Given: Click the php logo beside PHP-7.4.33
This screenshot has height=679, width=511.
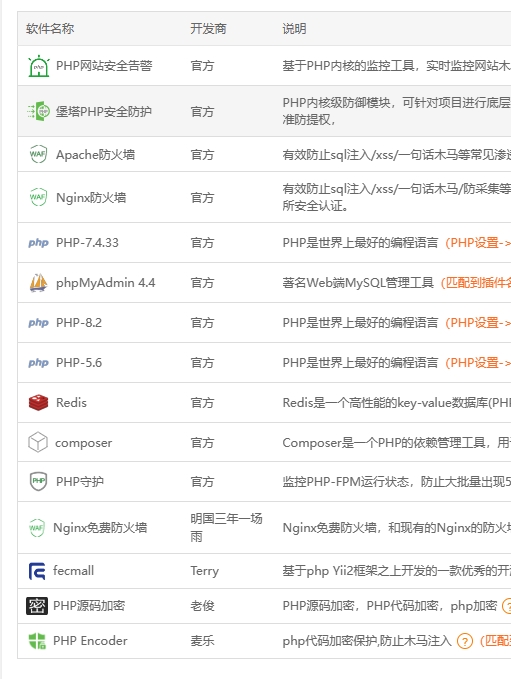Looking at the screenshot, I should point(39,242).
